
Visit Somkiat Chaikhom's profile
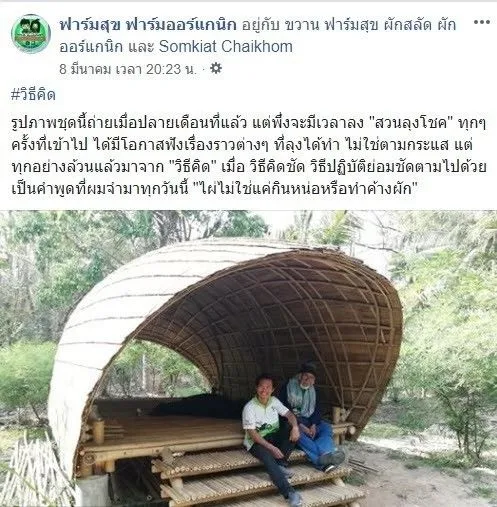pos(226,47)
